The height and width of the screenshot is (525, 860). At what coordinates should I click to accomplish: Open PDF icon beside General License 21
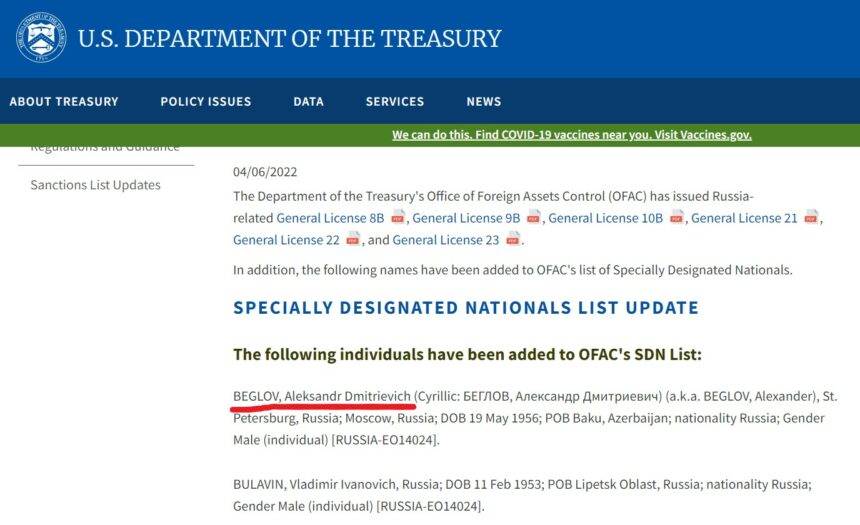[x=812, y=217]
